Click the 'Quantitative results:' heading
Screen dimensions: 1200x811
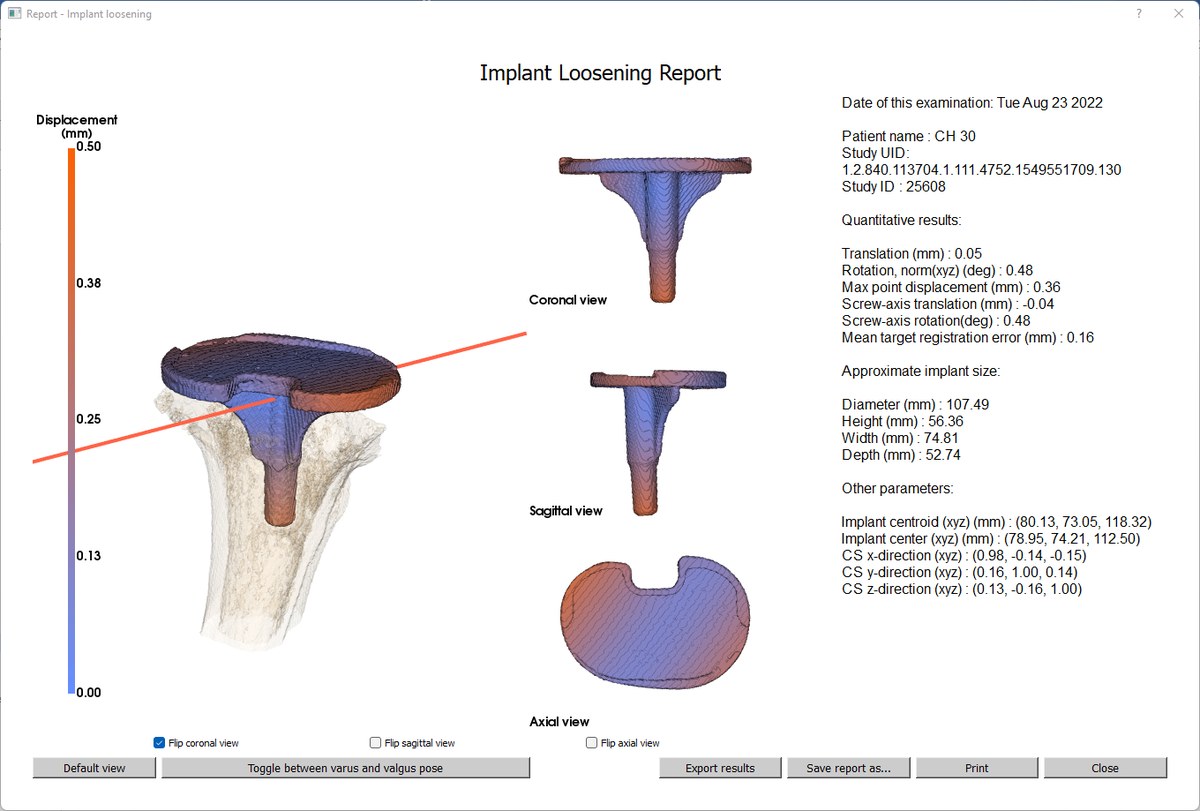click(x=902, y=220)
